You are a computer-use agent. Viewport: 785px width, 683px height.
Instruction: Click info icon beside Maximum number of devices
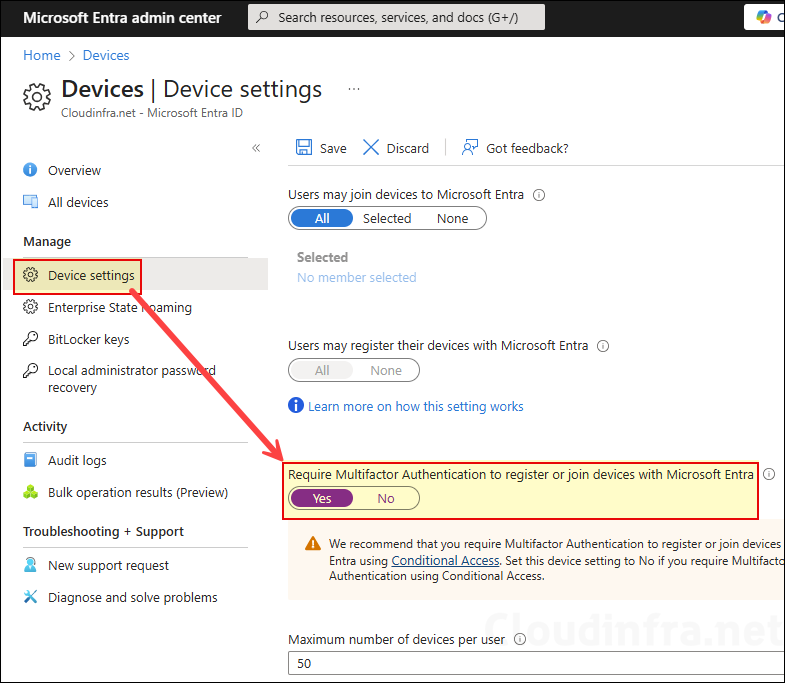[x=519, y=639]
